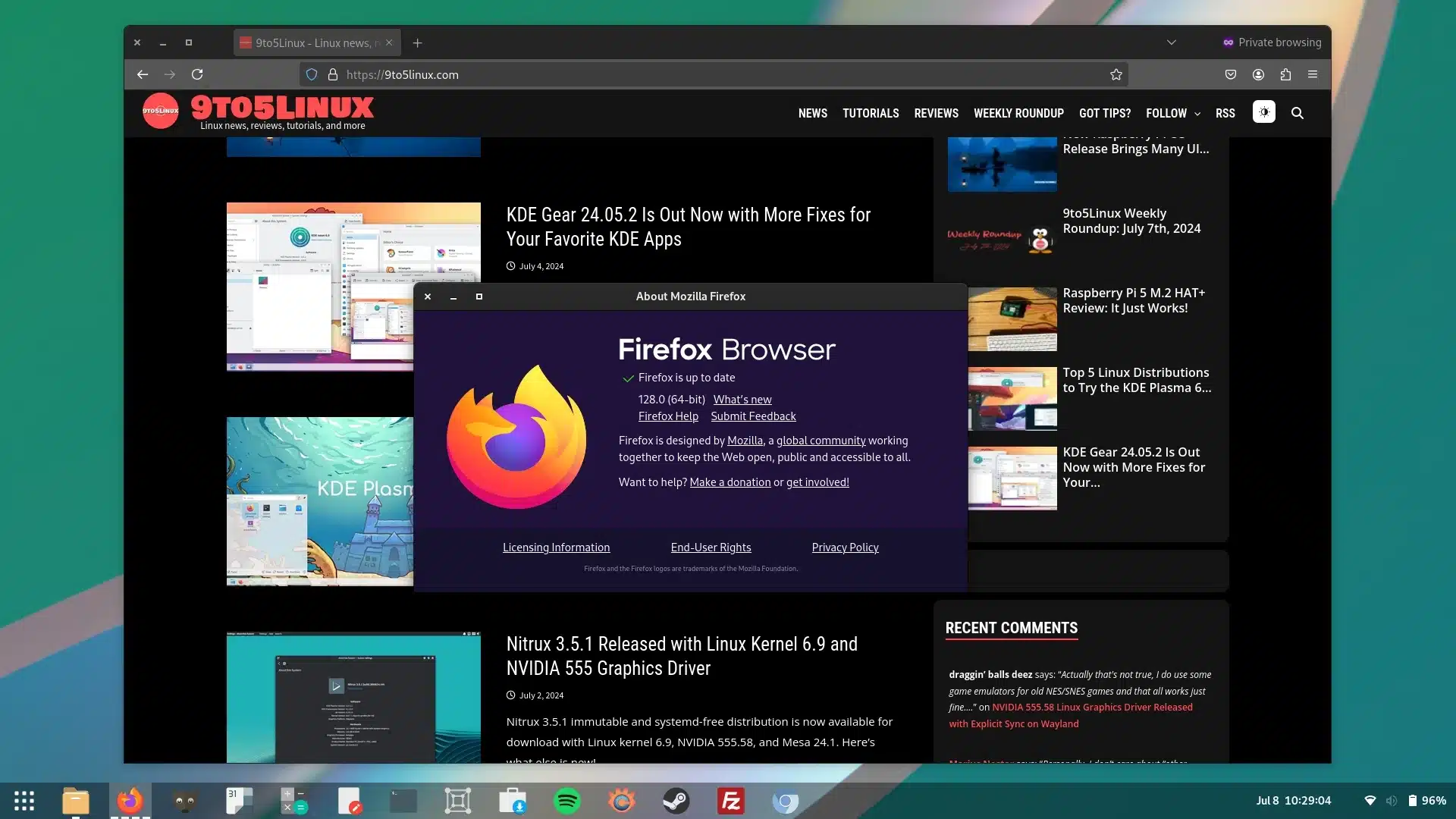1456x819 pixels.
Task: Launch Spotify from the taskbar
Action: click(566, 801)
